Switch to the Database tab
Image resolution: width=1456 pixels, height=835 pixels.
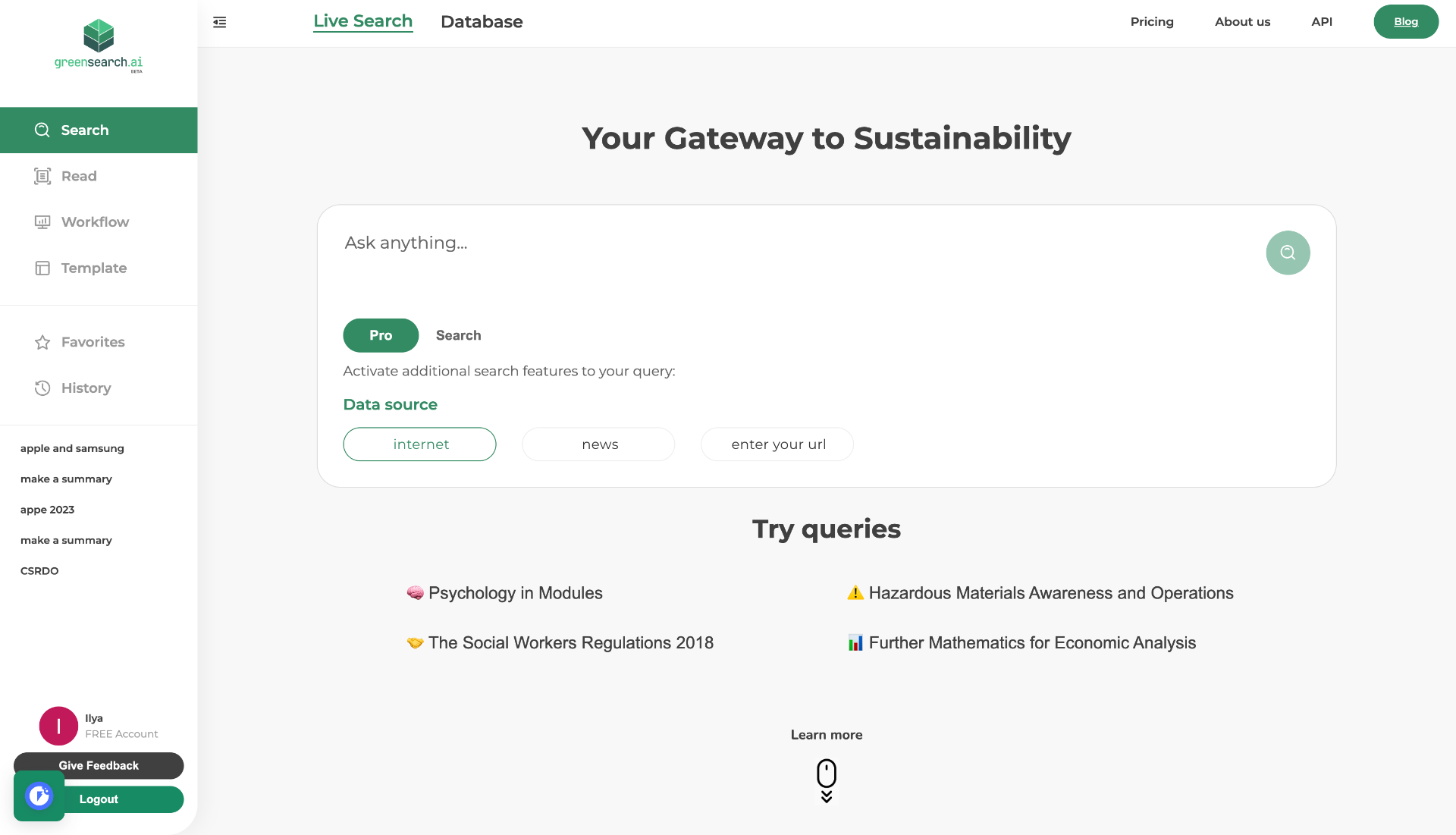coord(482,21)
